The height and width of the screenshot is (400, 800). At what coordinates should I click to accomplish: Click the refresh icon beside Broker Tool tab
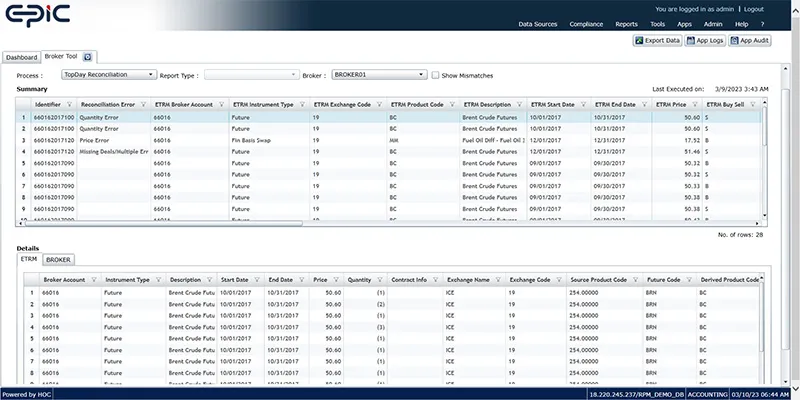88,57
